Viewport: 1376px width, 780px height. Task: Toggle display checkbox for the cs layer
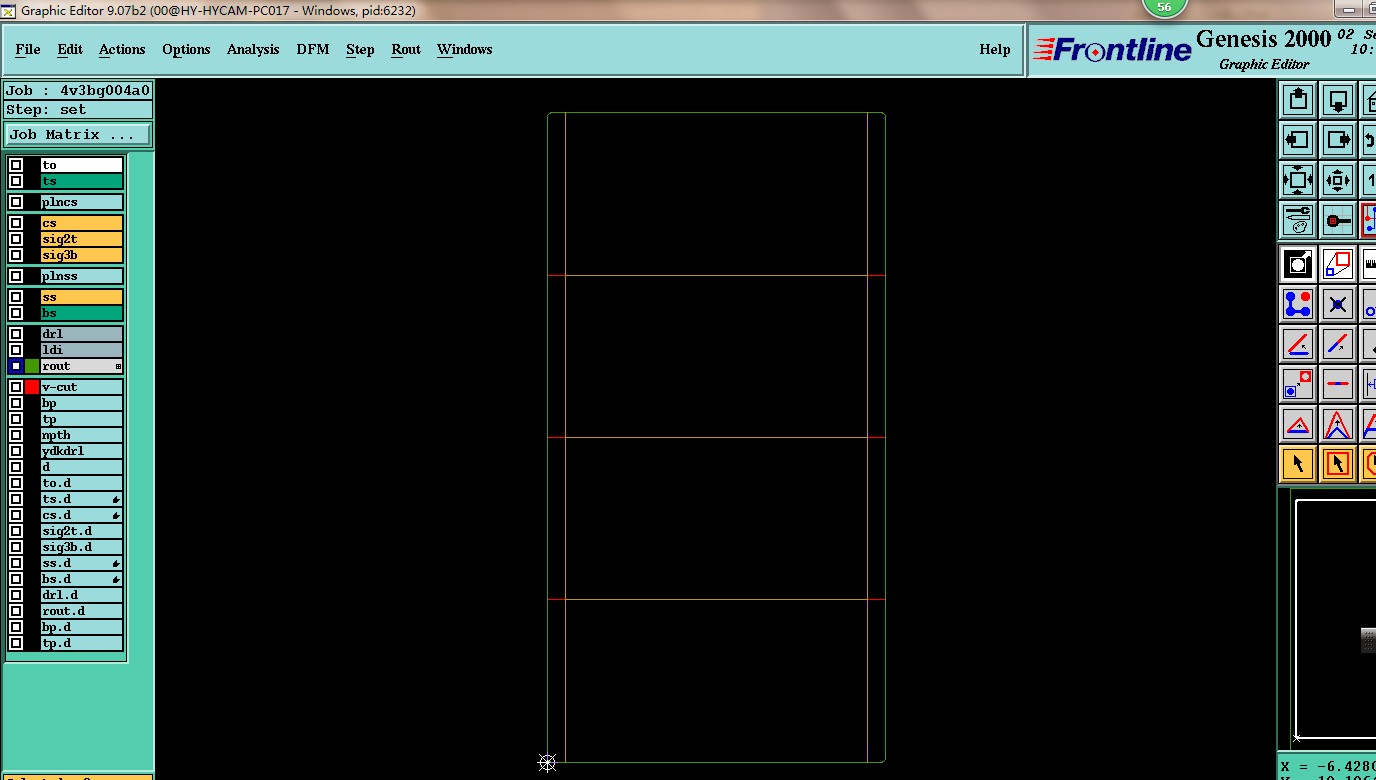pos(16,223)
